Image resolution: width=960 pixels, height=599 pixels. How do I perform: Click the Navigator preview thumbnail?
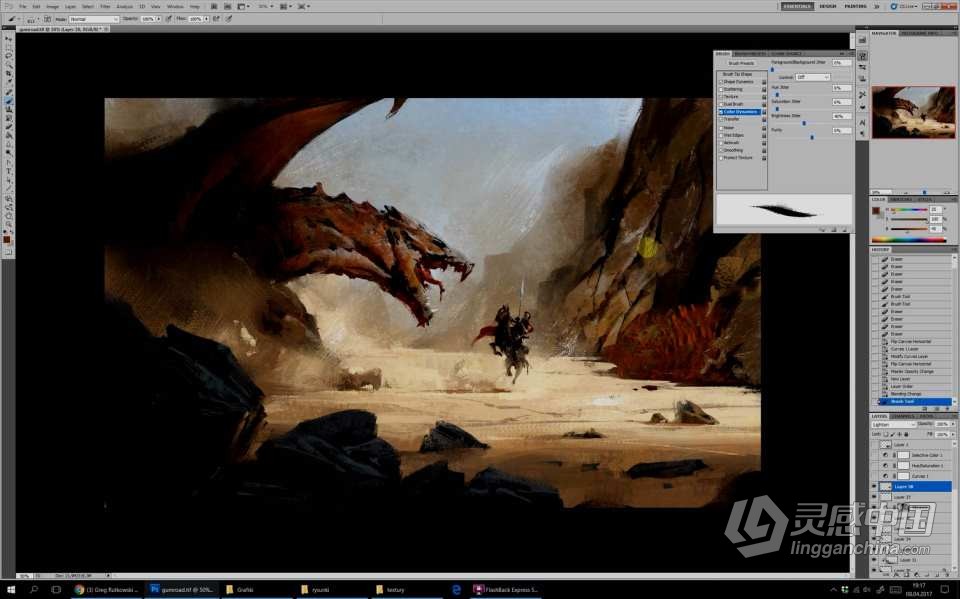(913, 112)
